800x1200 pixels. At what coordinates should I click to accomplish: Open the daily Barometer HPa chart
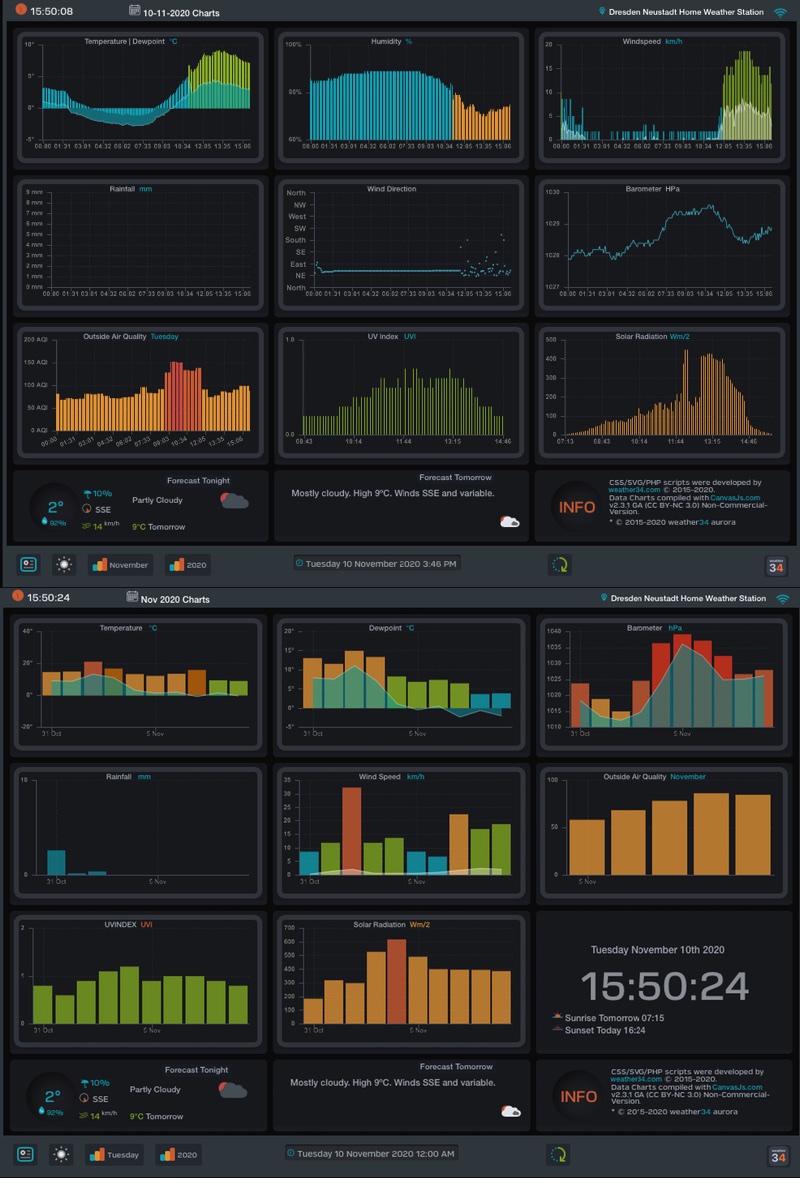[x=663, y=245]
